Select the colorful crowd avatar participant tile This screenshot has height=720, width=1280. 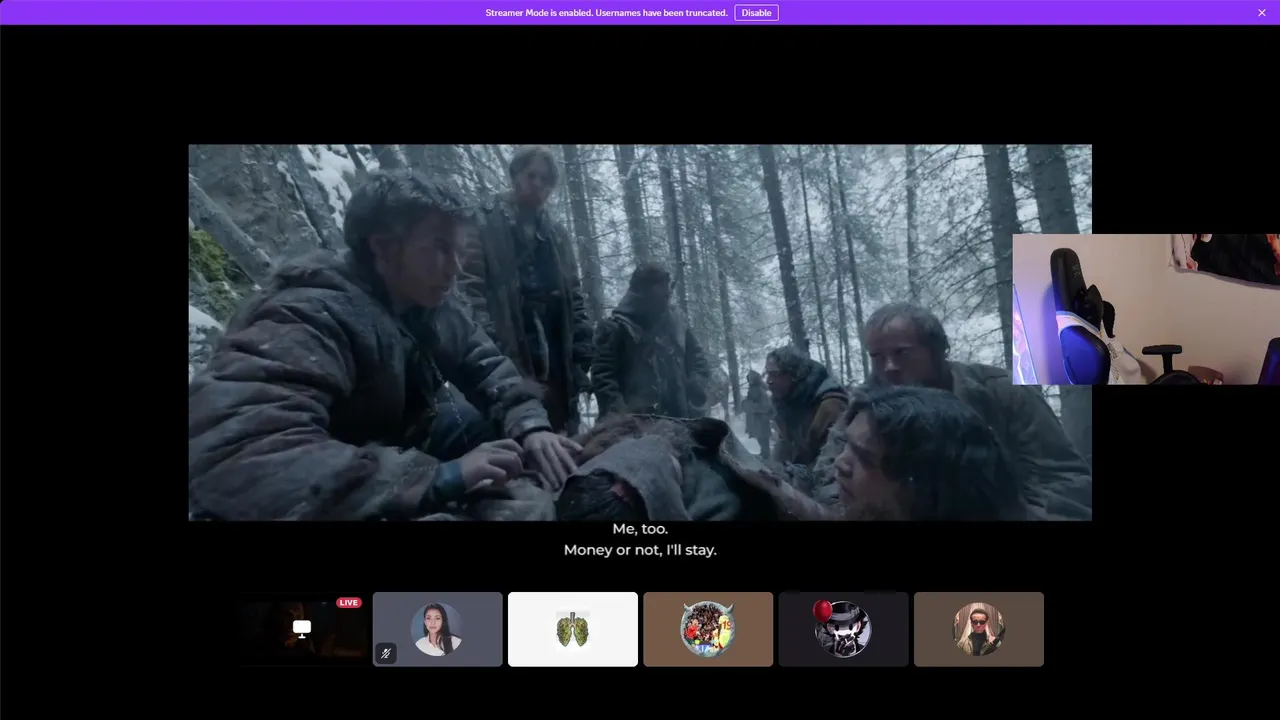click(x=708, y=629)
